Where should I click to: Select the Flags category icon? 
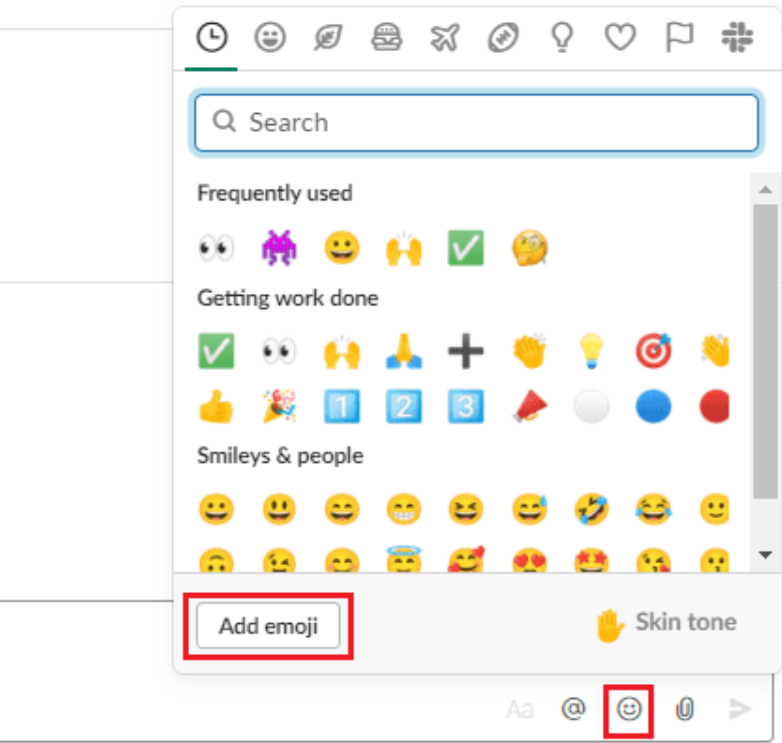coord(679,37)
